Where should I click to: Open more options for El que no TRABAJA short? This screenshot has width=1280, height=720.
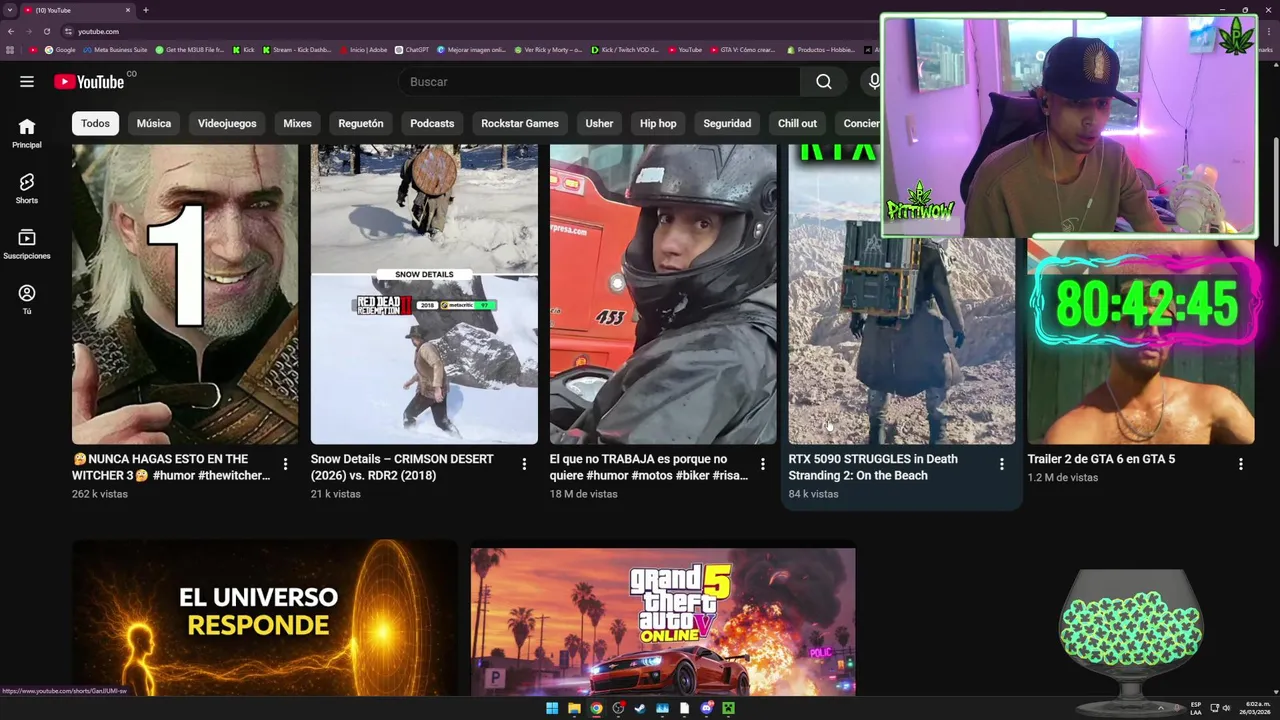pos(763,464)
